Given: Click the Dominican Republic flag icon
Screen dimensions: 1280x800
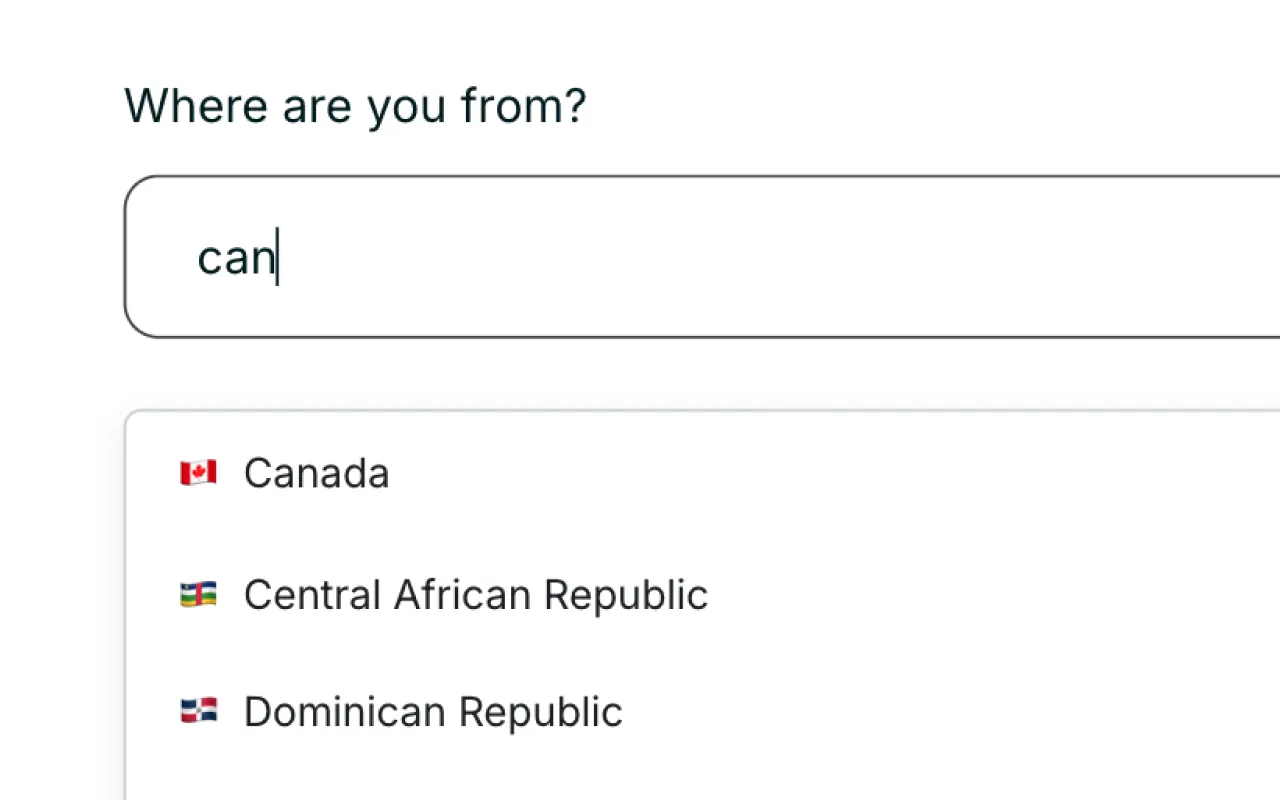Looking at the screenshot, I should [x=199, y=711].
